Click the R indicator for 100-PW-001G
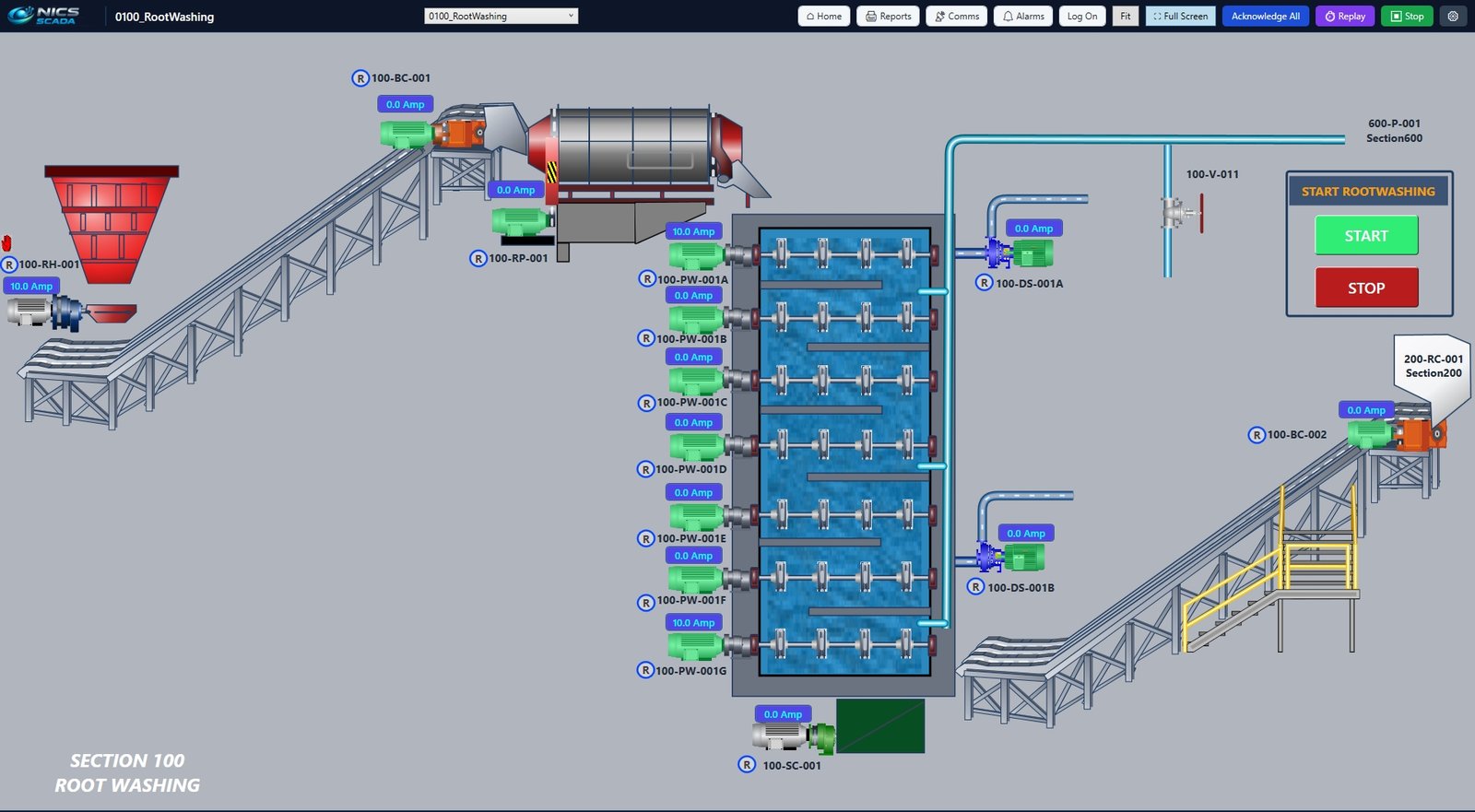The height and width of the screenshot is (812, 1475). [646, 670]
